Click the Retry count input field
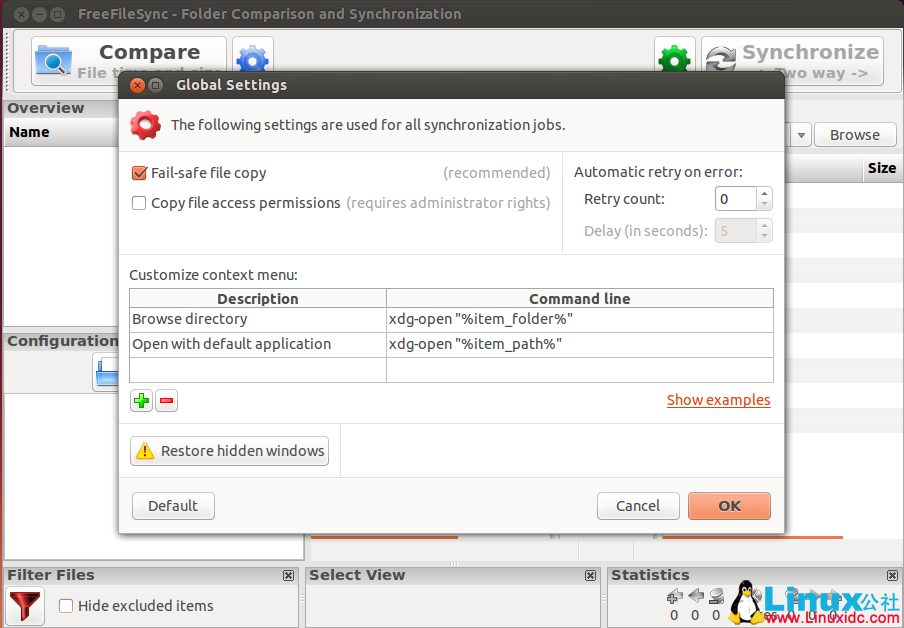The height and width of the screenshot is (628, 904). [735, 199]
